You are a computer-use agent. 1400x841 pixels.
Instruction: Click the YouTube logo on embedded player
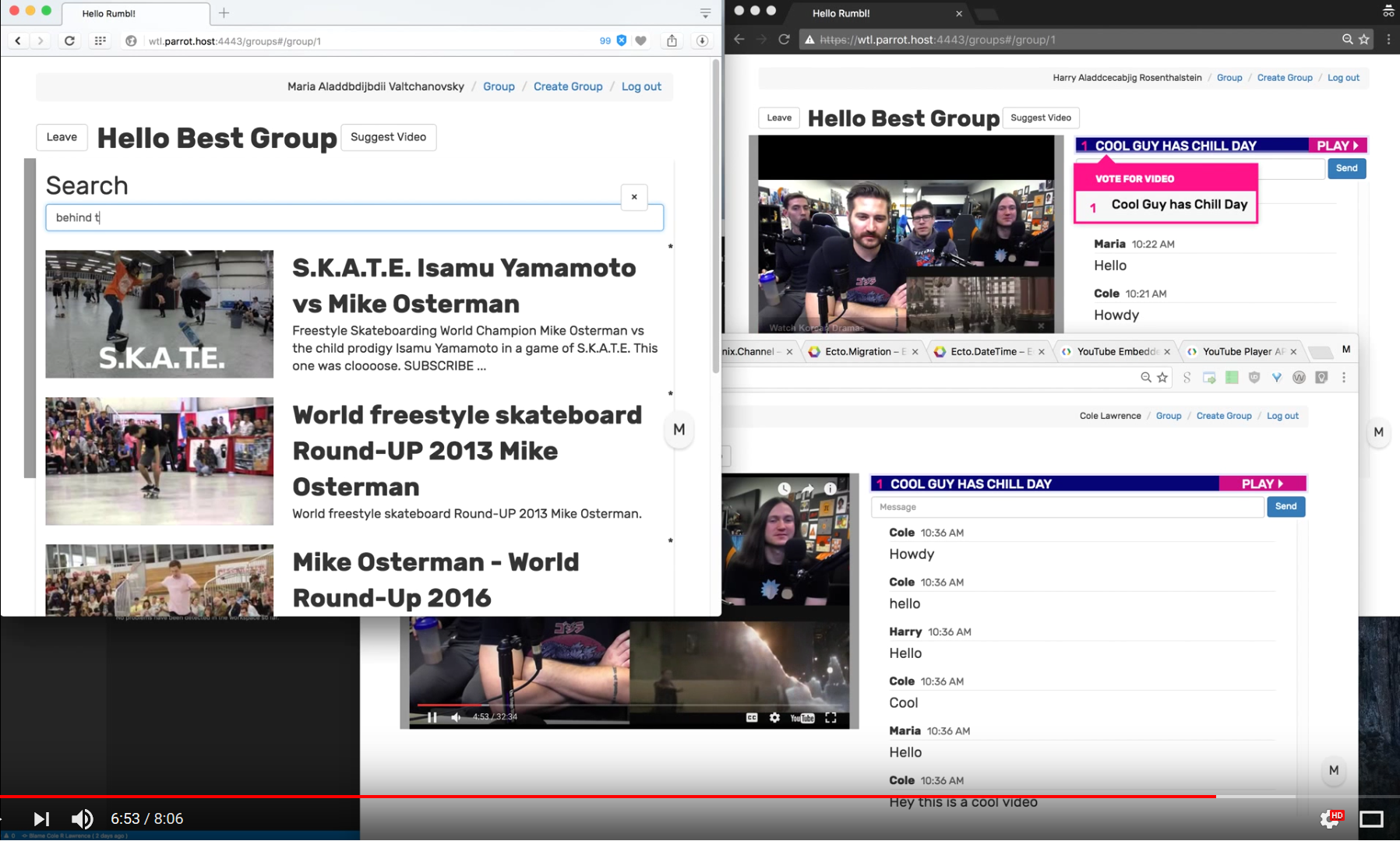(802, 718)
